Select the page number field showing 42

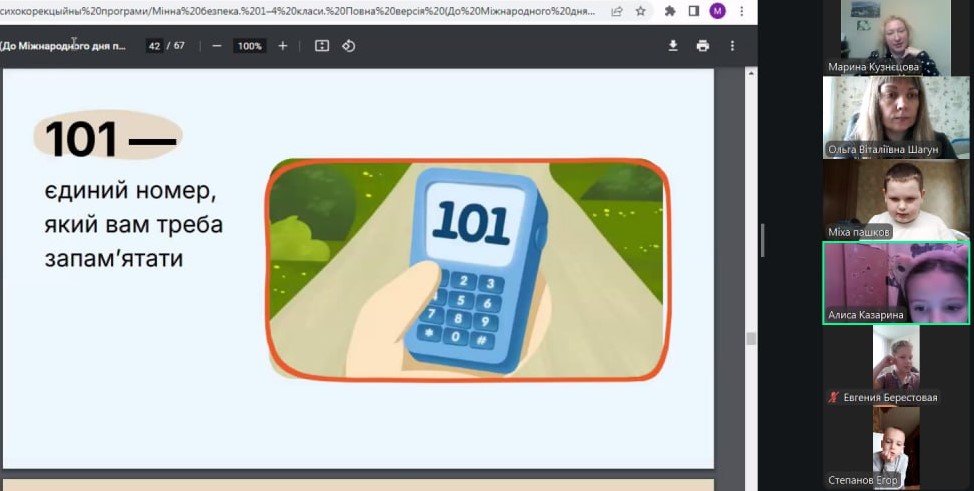[154, 46]
